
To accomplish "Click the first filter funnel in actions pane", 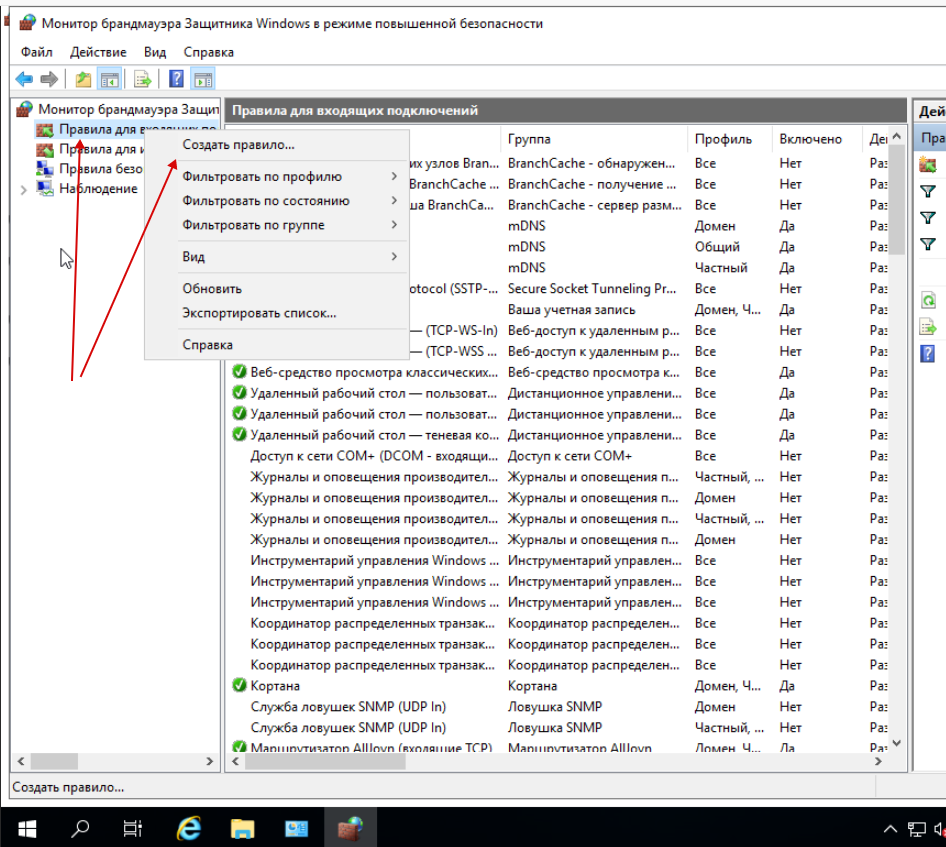I will pyautogui.click(x=928, y=192).
